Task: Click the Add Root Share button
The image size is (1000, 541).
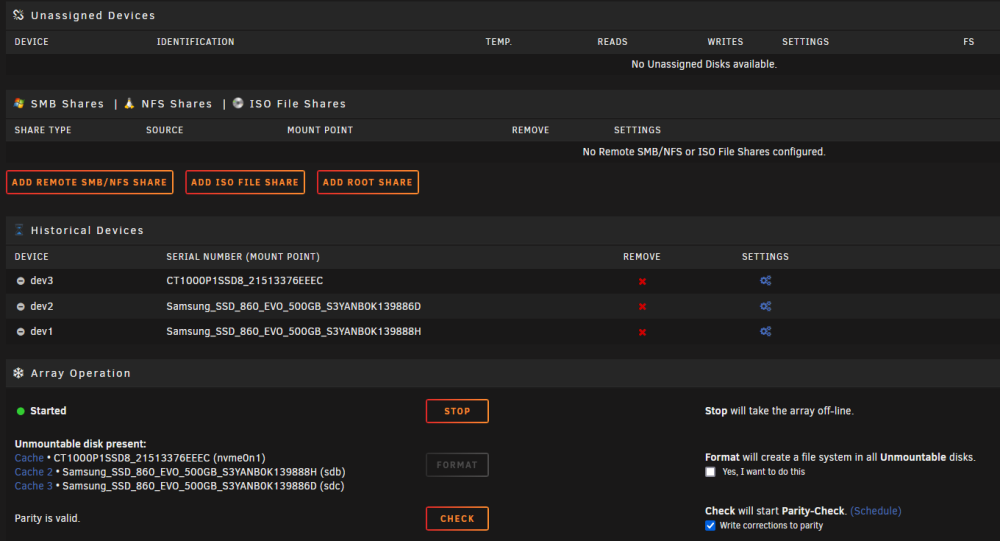Action: pos(367,182)
